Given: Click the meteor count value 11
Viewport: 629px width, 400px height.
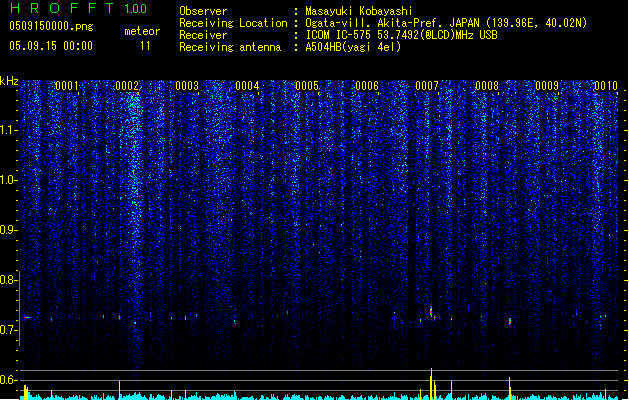Looking at the screenshot, I should click(145, 46).
